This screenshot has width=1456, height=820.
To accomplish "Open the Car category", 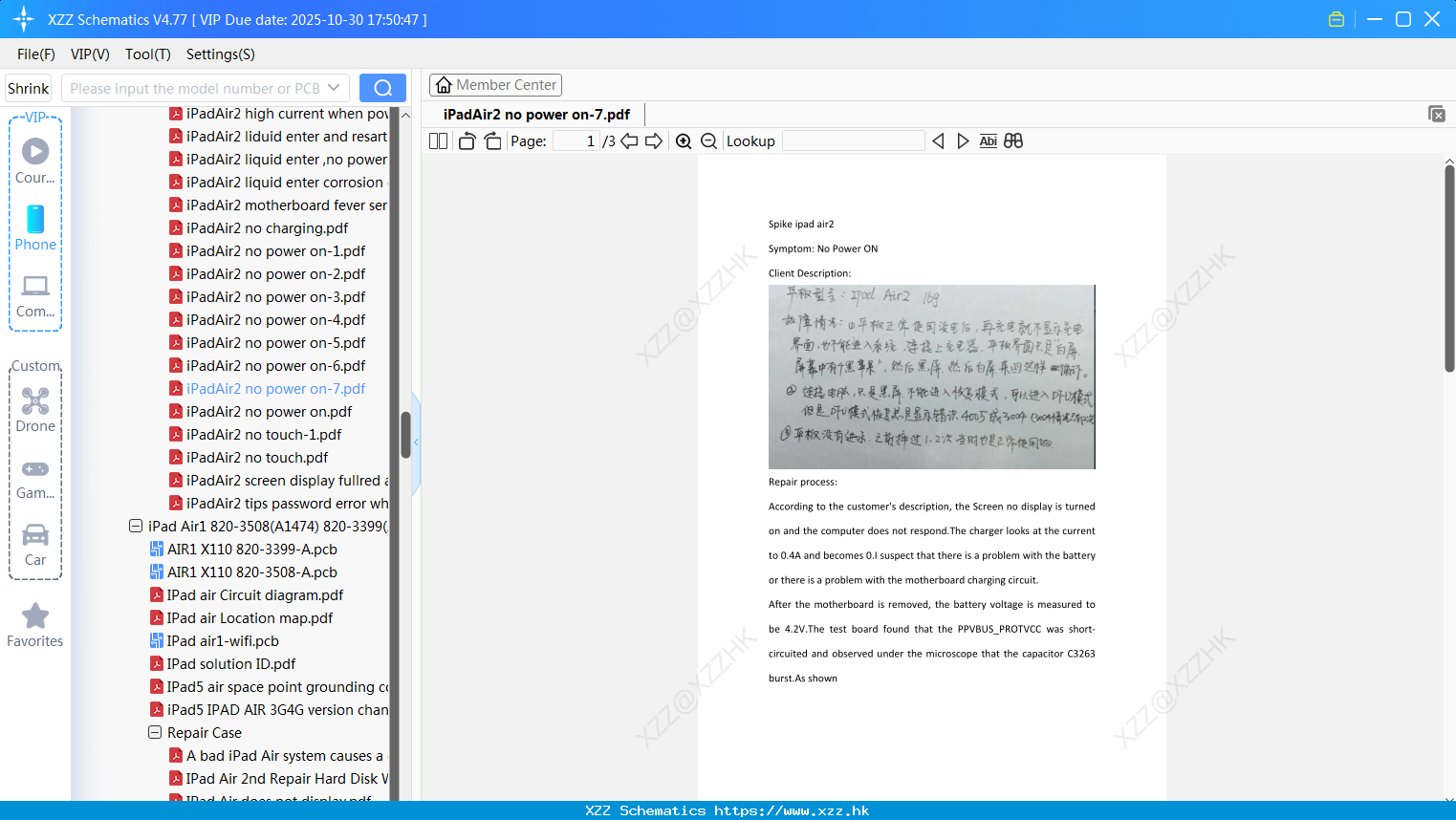I will 35,545.
